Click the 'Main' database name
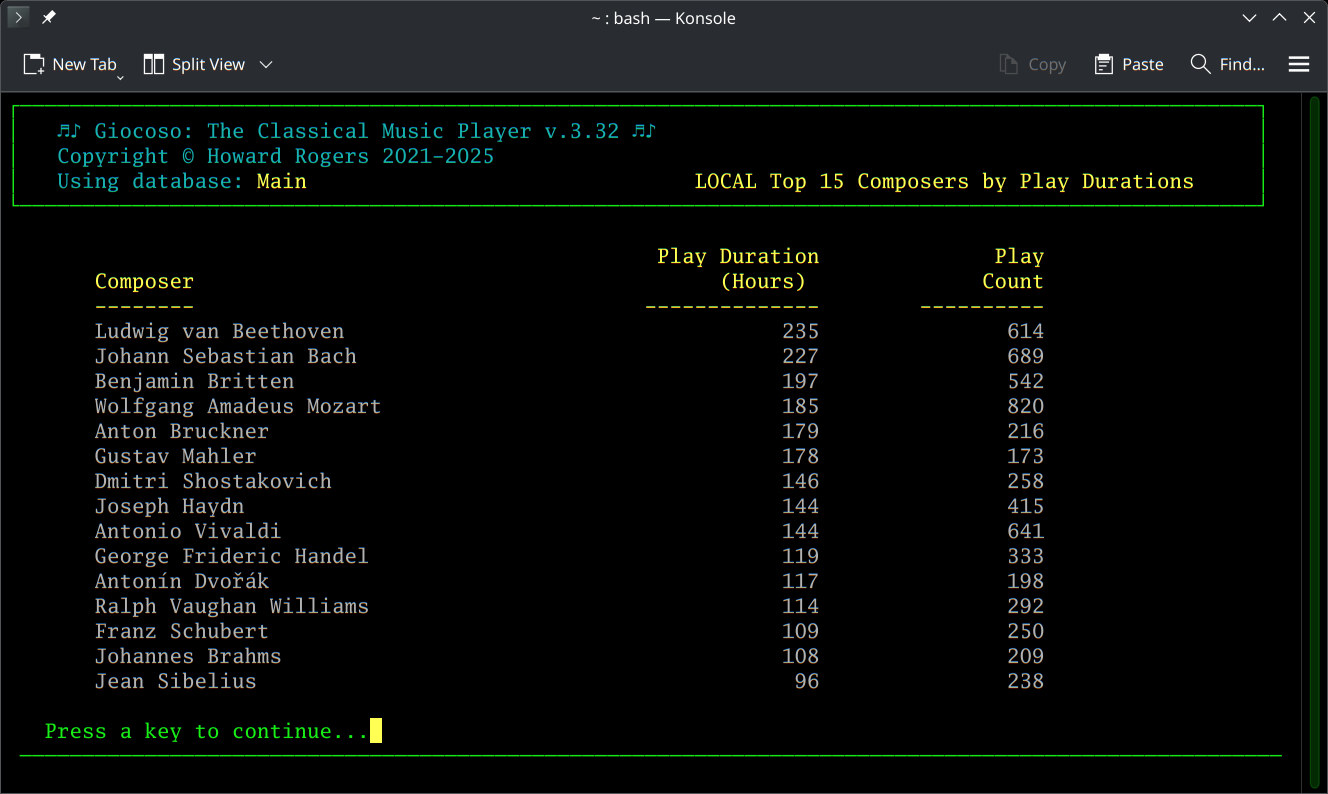 (281, 181)
